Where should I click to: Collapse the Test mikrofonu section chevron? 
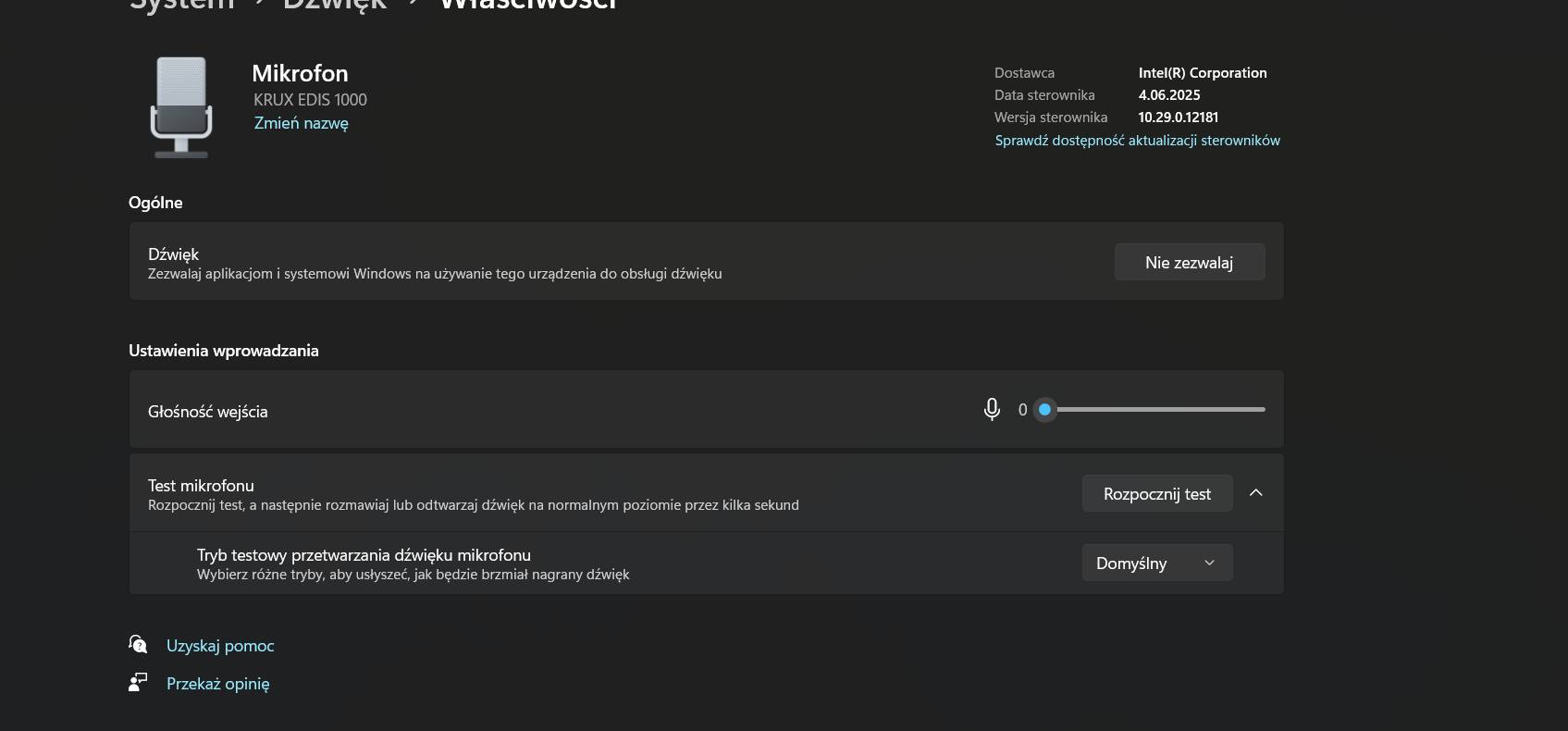click(x=1255, y=493)
